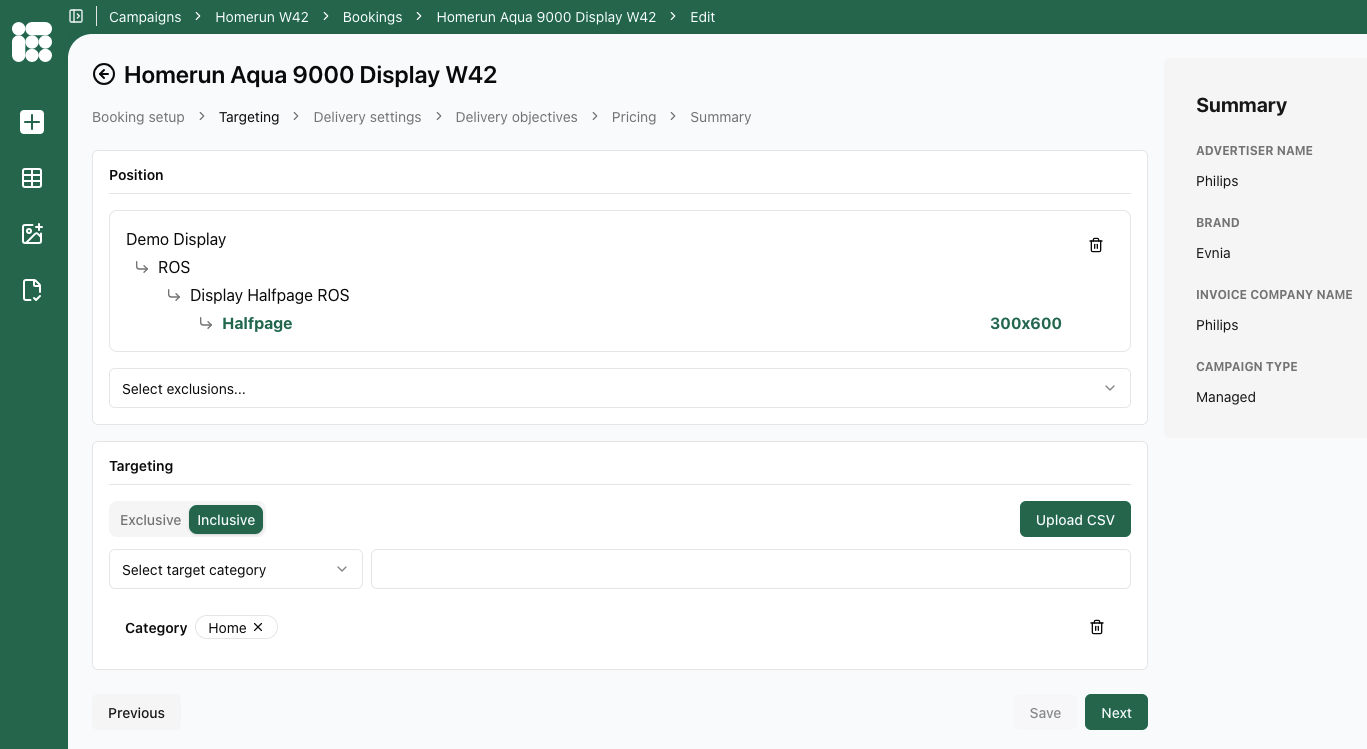Click the targeting value input field
The height and width of the screenshot is (749, 1367).
(751, 569)
